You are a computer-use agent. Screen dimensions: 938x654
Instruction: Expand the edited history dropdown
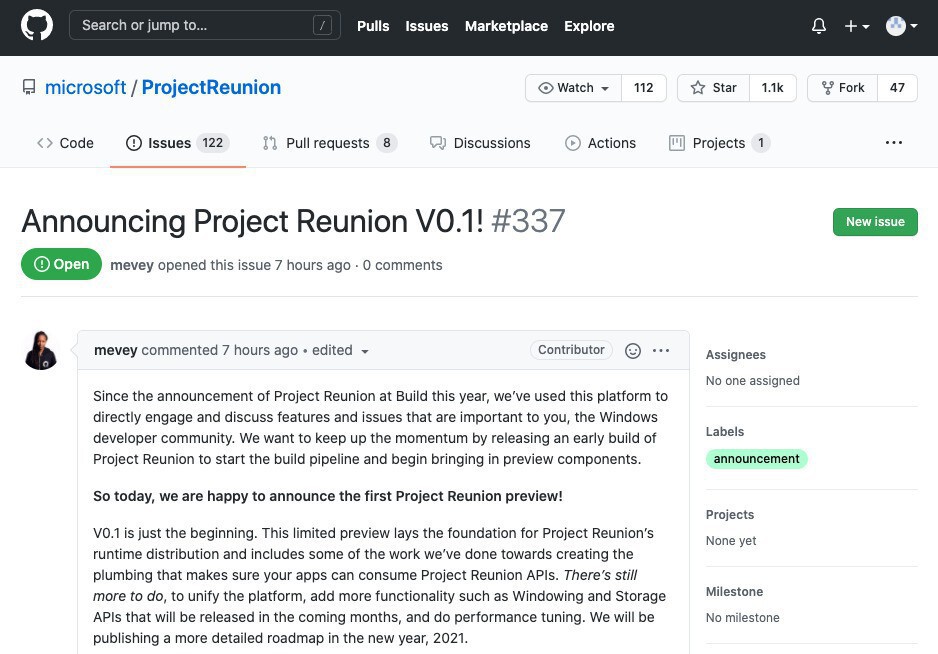(365, 351)
